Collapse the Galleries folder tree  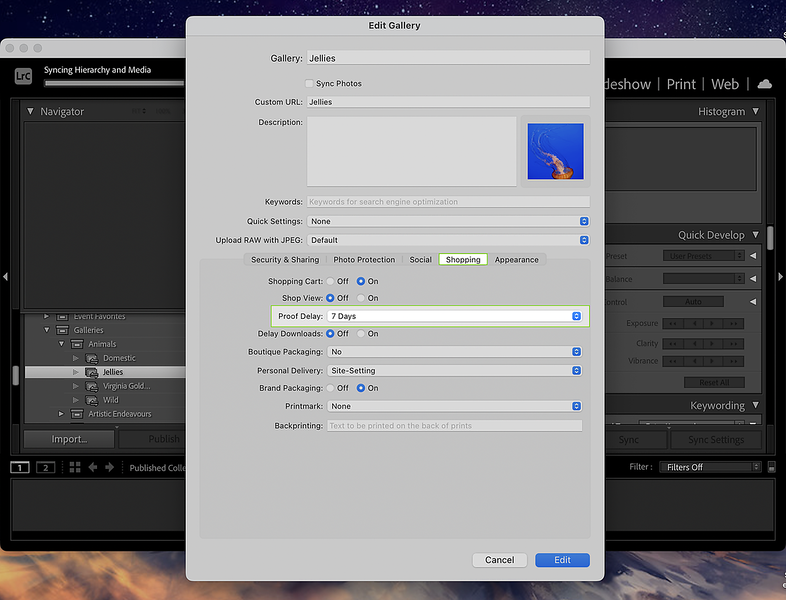pos(46,330)
